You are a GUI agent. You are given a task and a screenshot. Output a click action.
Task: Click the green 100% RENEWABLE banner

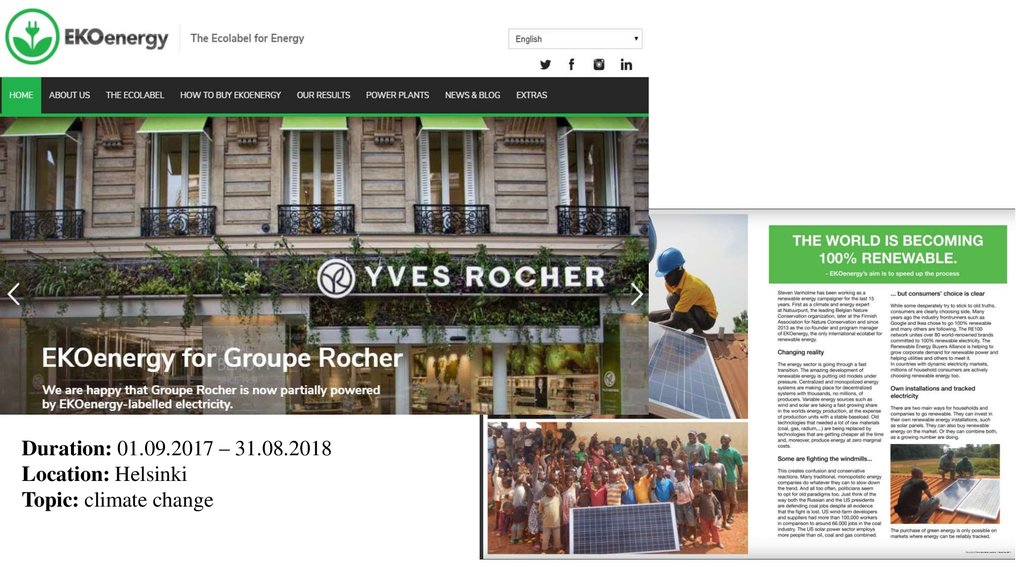coord(888,254)
